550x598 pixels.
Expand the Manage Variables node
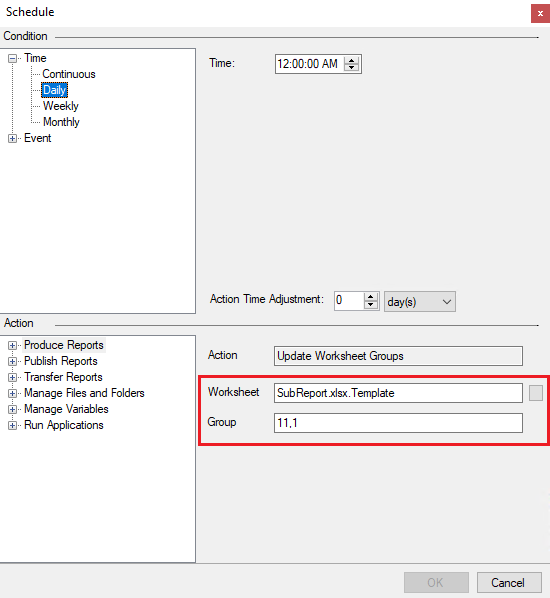tap(13, 410)
